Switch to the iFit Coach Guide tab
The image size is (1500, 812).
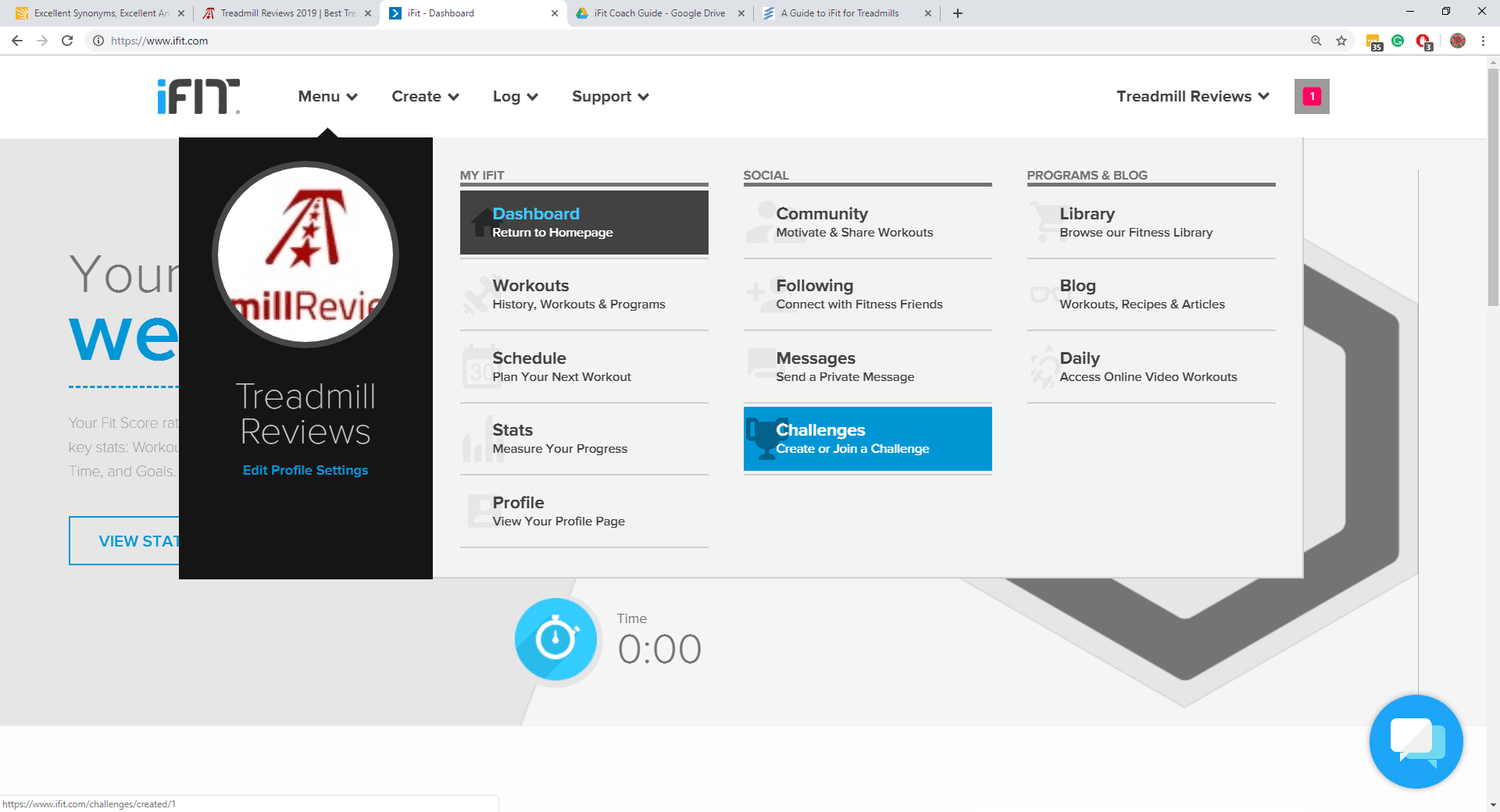click(659, 13)
